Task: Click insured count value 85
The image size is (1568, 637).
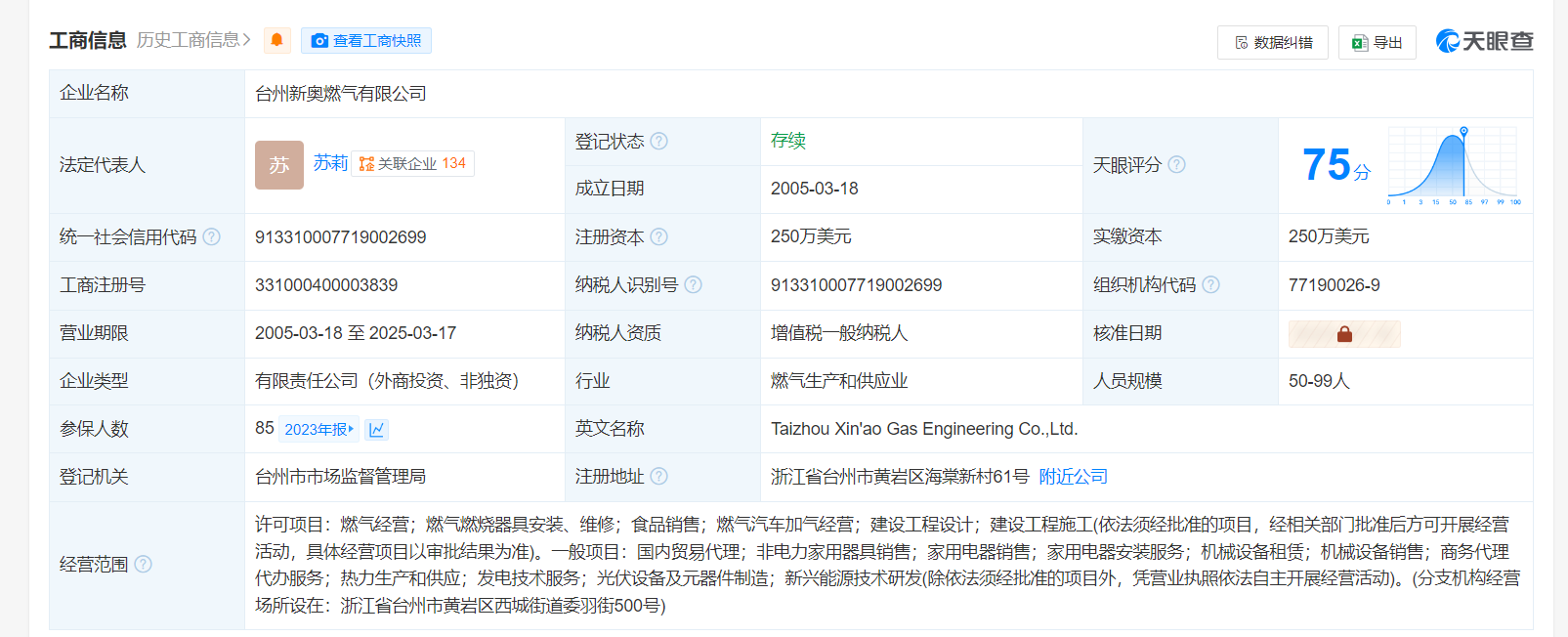Action: click(x=265, y=428)
